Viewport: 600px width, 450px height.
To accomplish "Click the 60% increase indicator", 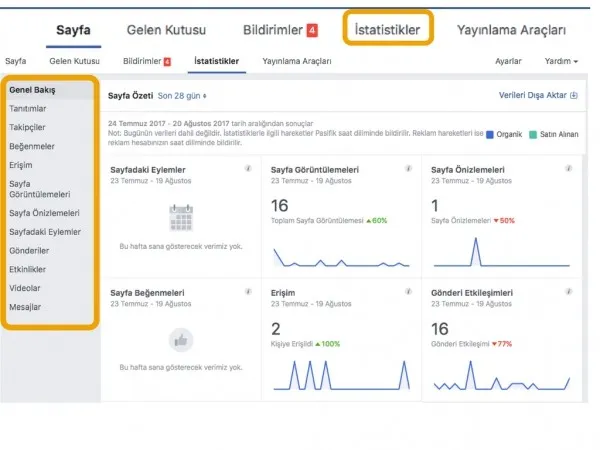I will tap(377, 221).
